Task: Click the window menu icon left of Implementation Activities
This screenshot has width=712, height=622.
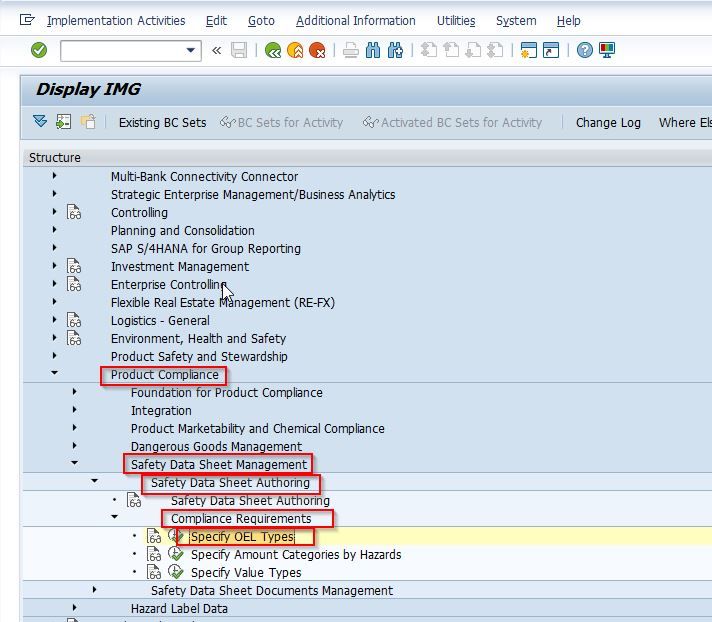Action: tap(27, 20)
